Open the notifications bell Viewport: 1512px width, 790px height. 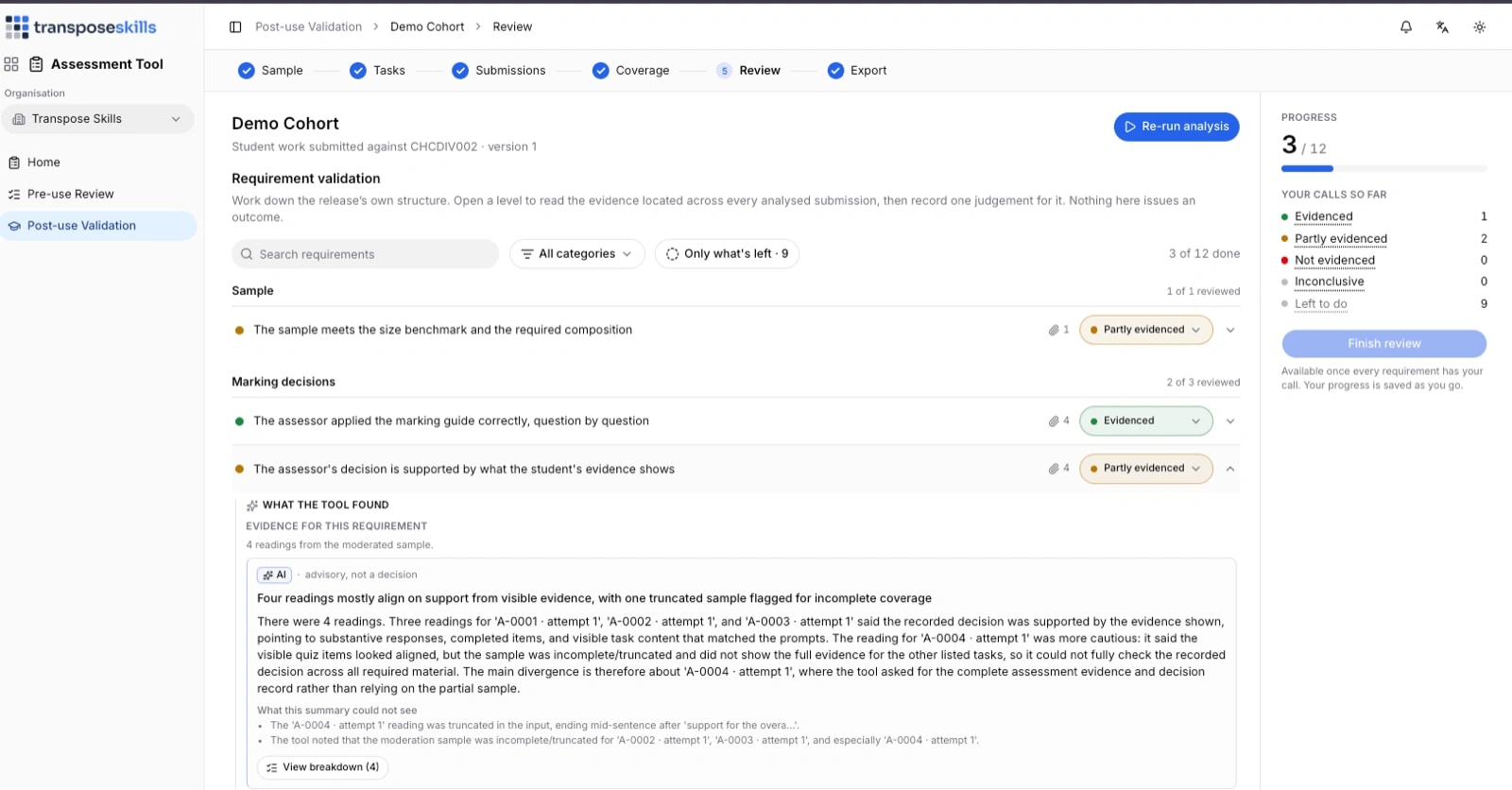click(x=1406, y=27)
